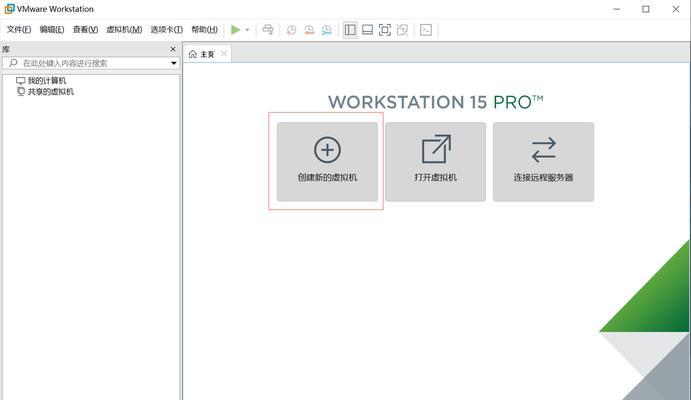Maximize the VMware Workstation window

pyautogui.click(x=646, y=9)
